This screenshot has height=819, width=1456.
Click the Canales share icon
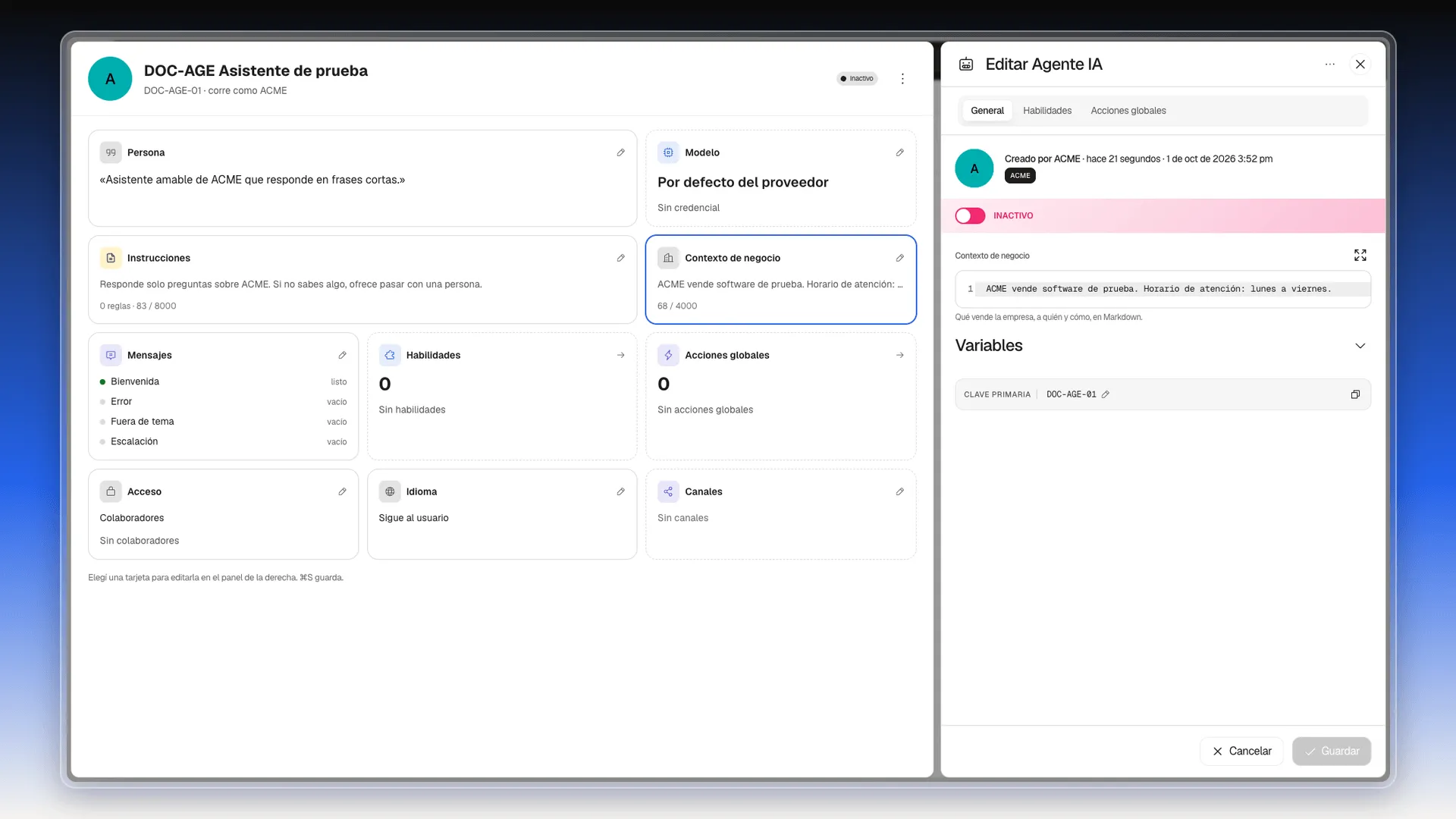click(x=668, y=491)
